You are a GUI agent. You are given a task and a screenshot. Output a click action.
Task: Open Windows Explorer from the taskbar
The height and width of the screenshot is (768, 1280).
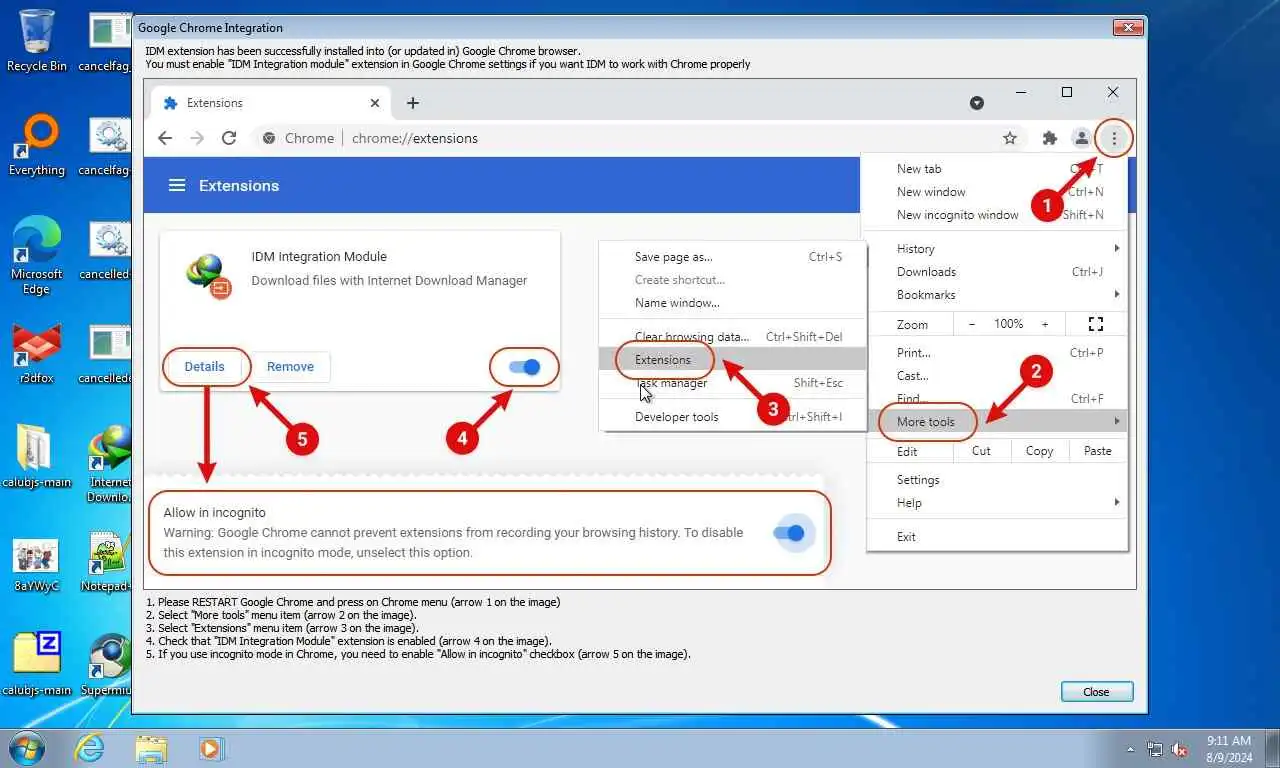[151, 748]
